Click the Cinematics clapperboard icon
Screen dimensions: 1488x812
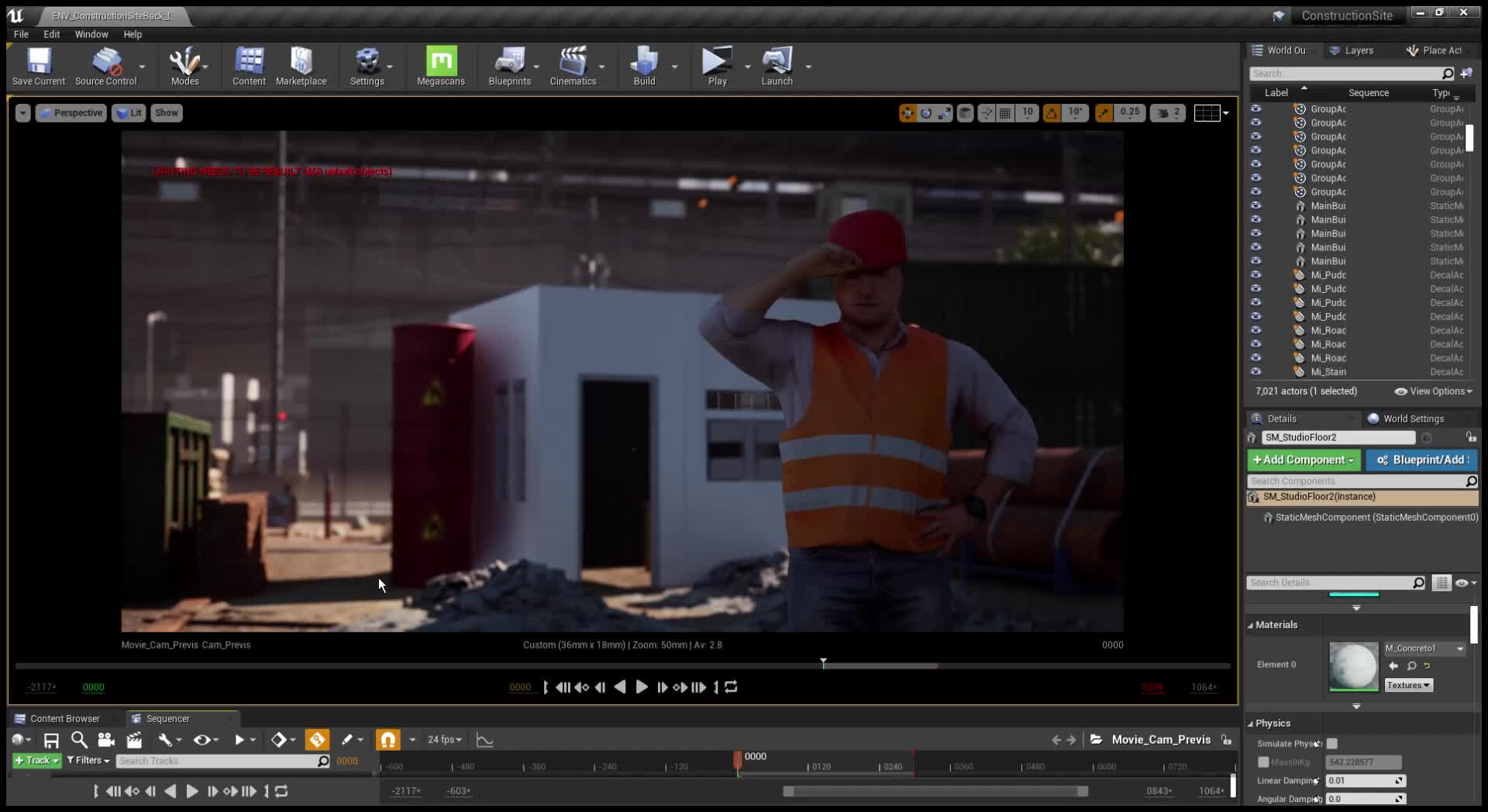[x=573, y=62]
